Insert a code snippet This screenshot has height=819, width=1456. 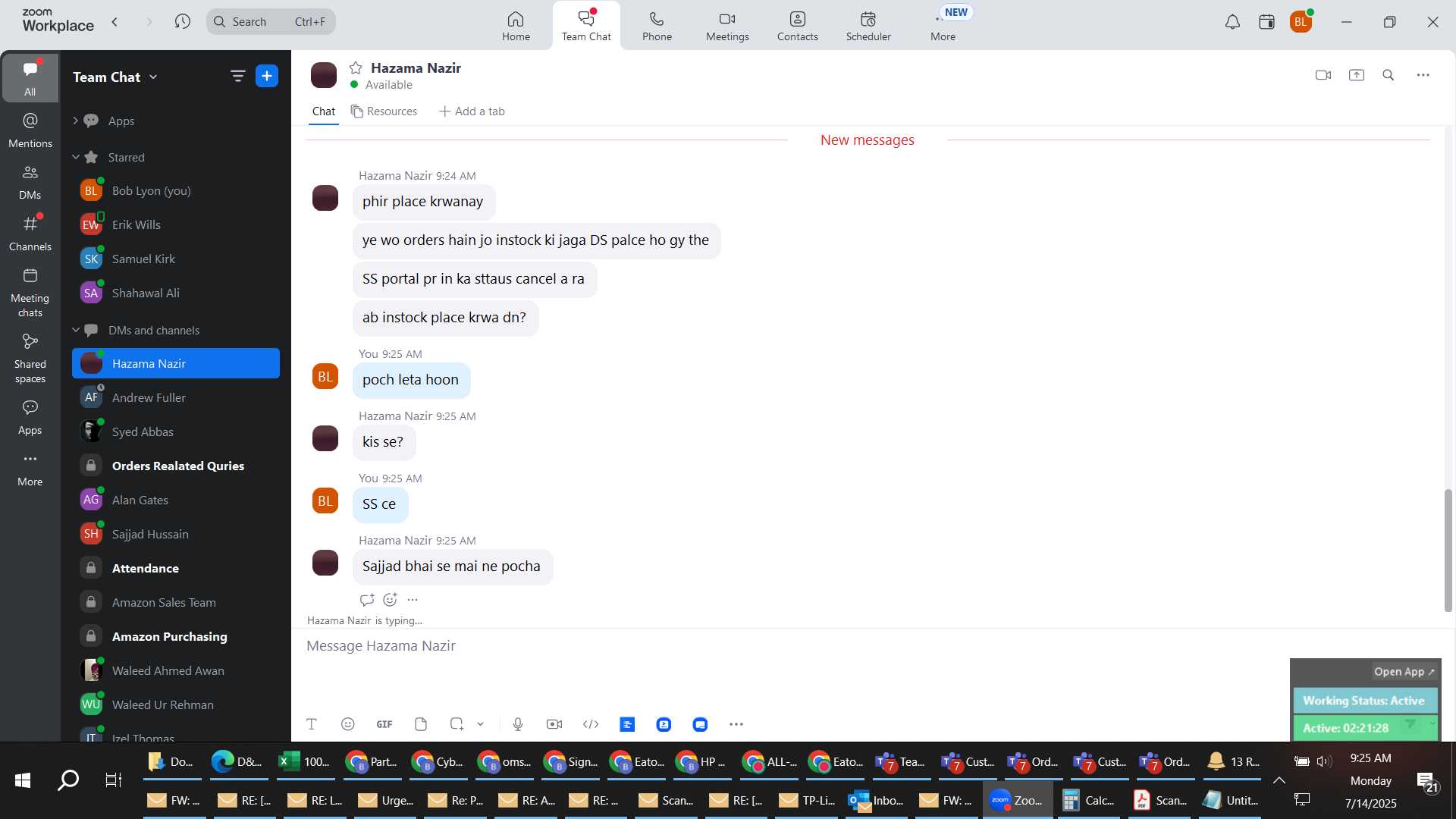(x=591, y=724)
